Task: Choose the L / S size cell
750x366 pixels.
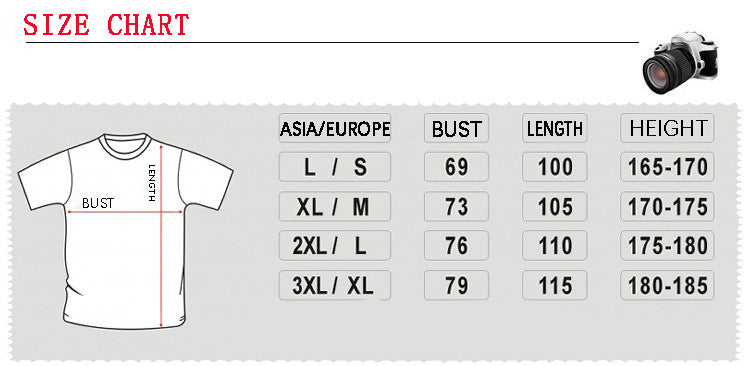Action: [x=335, y=167]
